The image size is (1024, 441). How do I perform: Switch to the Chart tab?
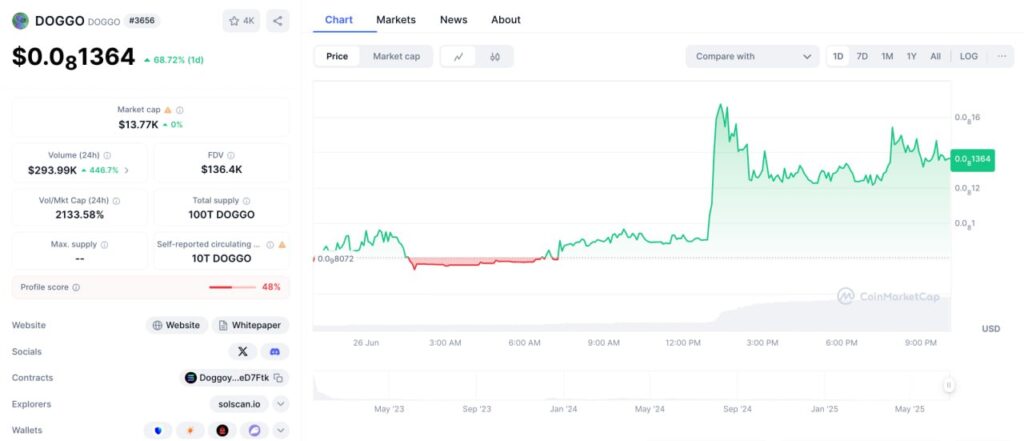pyautogui.click(x=339, y=20)
